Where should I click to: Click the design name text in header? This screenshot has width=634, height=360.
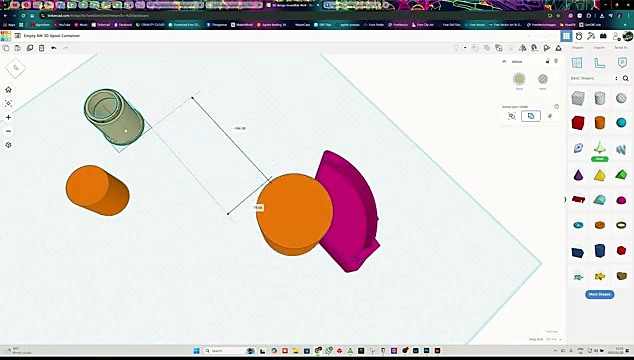[x=52, y=36]
